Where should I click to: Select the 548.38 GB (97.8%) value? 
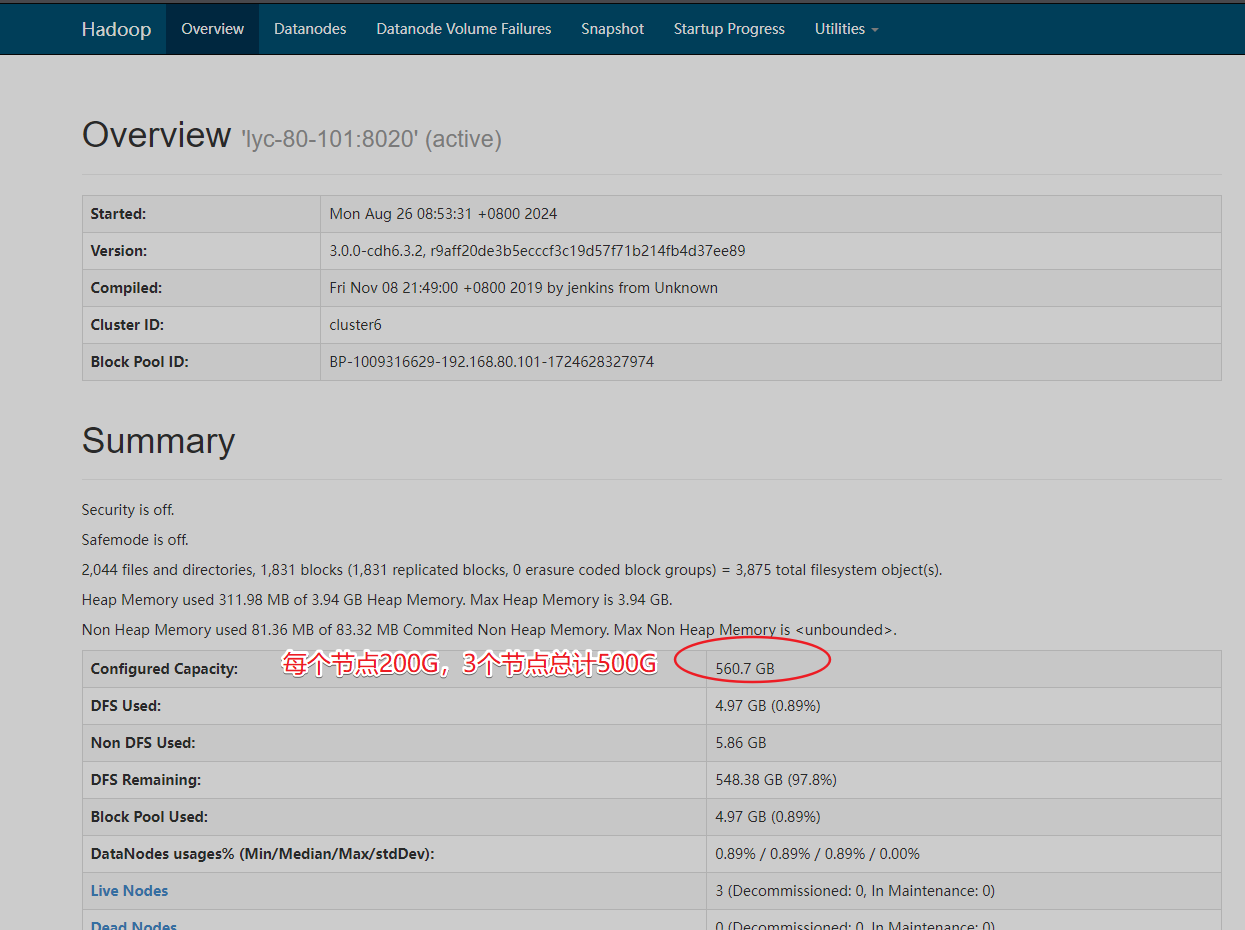(x=776, y=779)
